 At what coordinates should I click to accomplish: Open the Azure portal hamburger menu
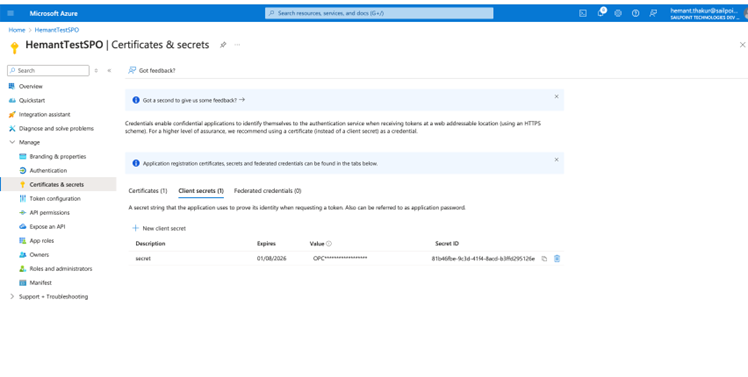10,13
